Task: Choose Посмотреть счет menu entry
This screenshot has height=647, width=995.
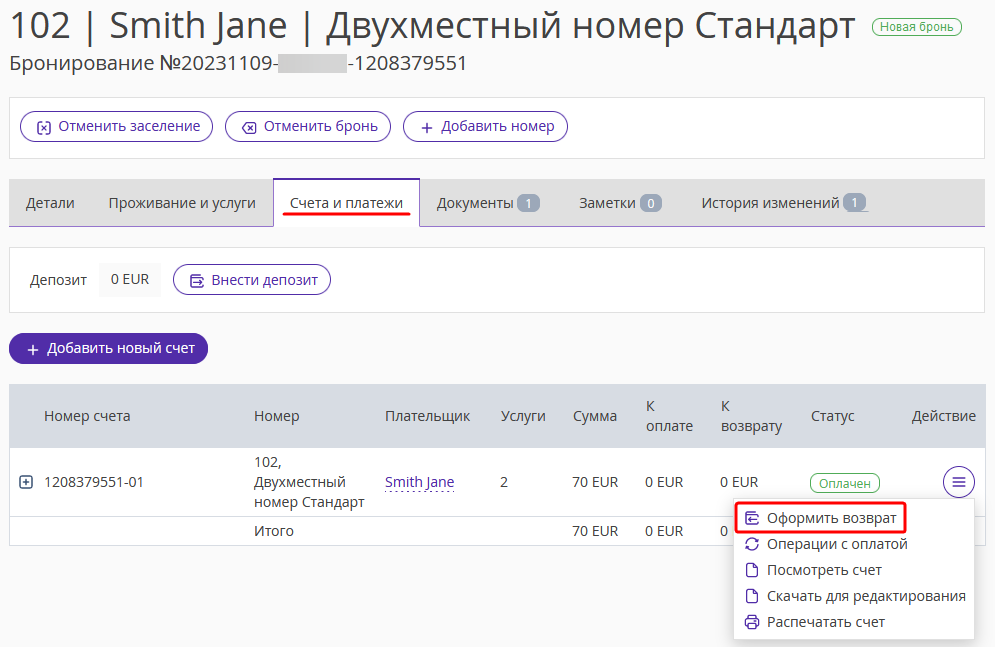Action: [x=814, y=570]
